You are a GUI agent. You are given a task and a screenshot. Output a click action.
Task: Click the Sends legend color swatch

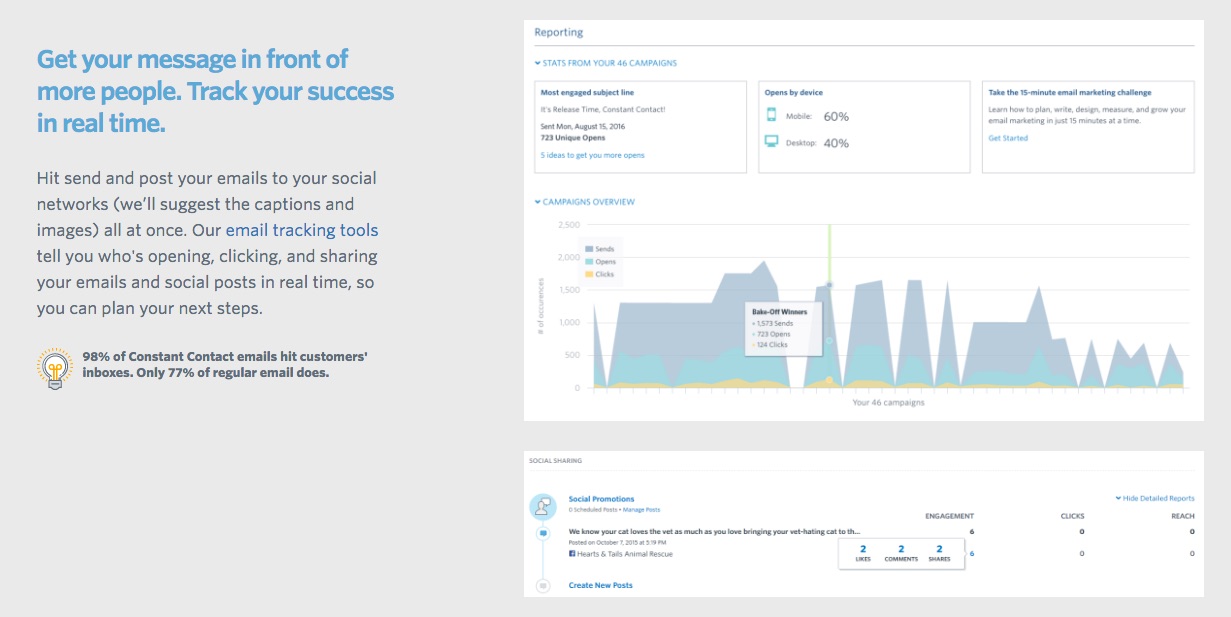589,248
